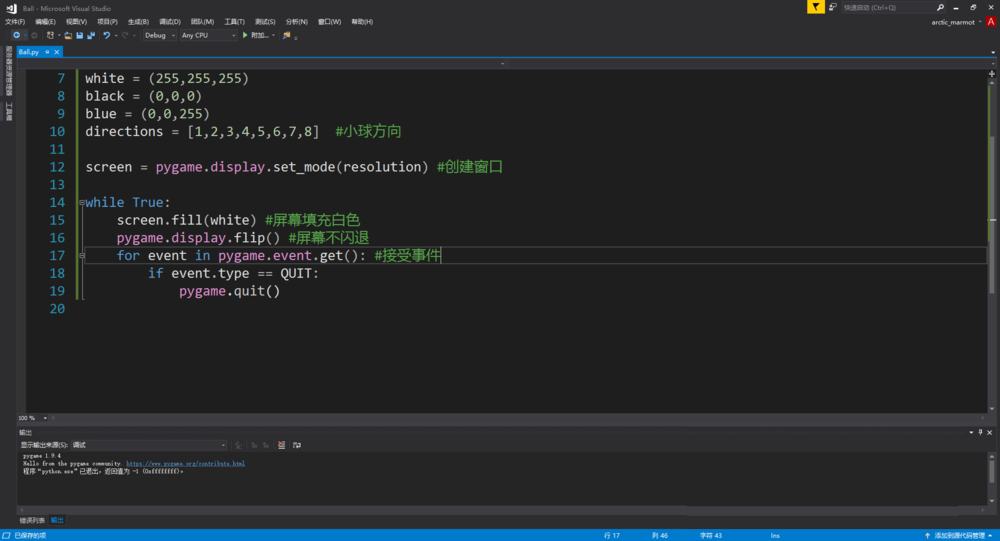Image resolution: width=1000 pixels, height=541 pixels.
Task: Click the navigate forward arrow icon
Action: pos(34,36)
